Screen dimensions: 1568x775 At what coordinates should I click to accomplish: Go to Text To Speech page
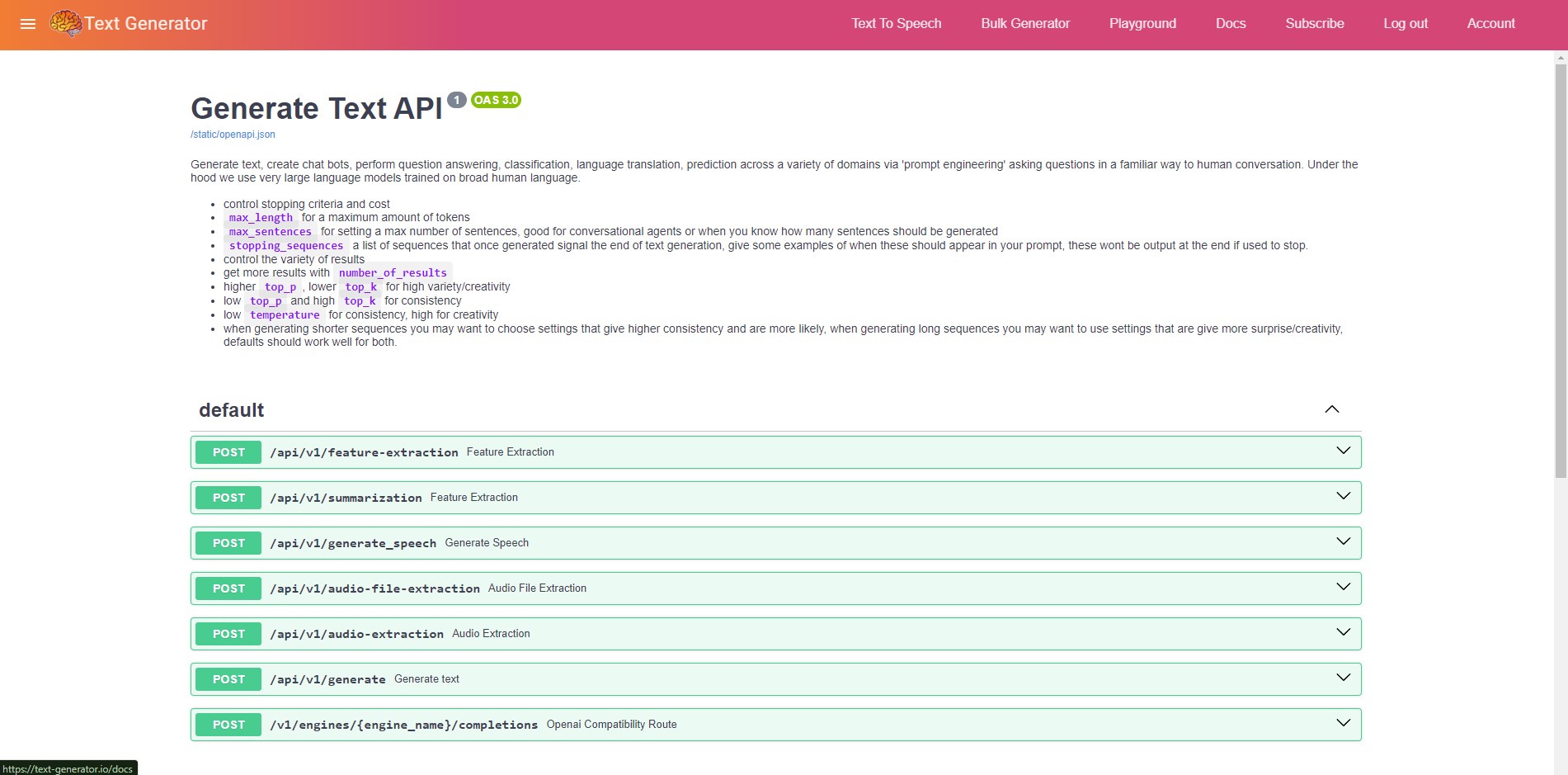click(x=896, y=24)
